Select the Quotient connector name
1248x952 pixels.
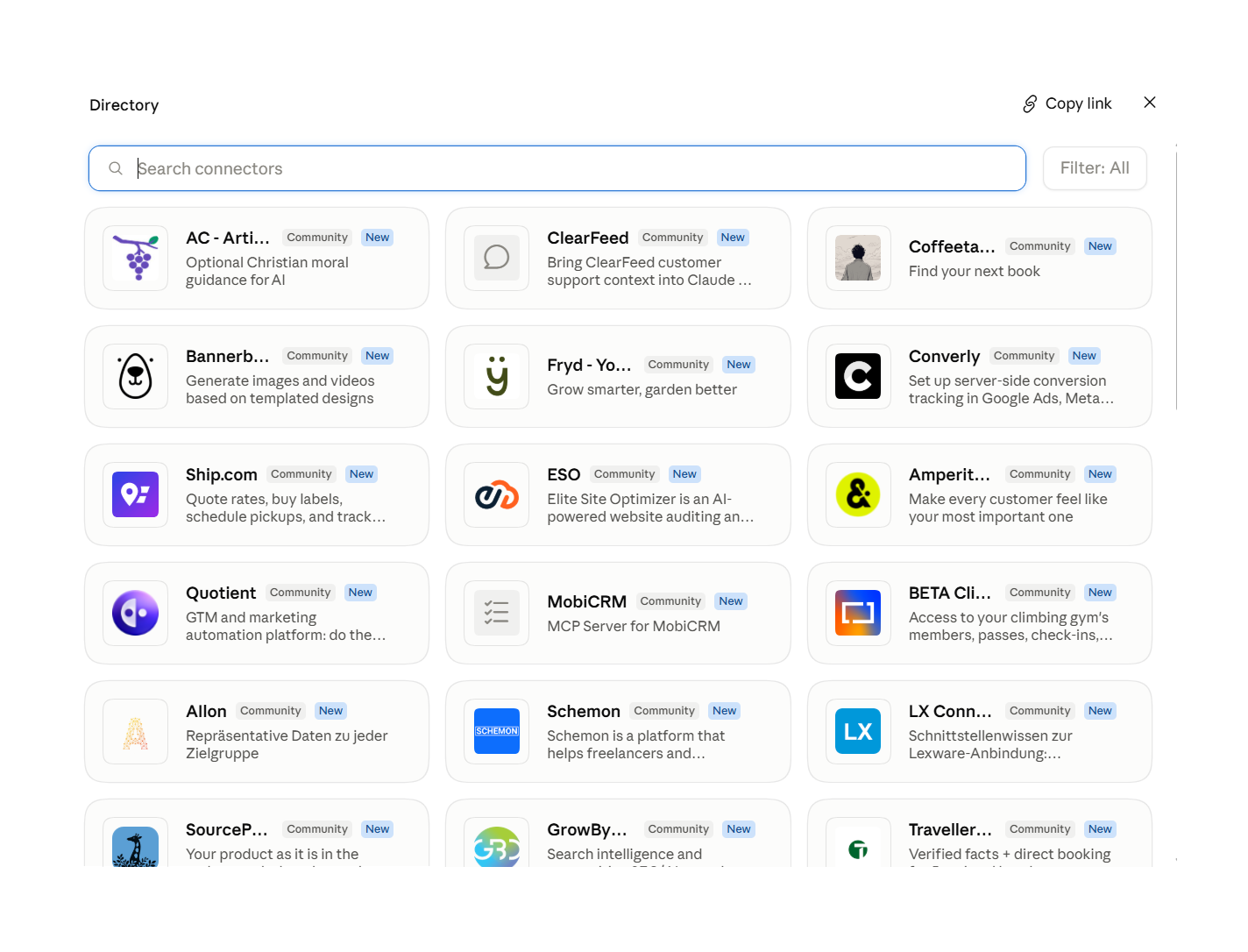221,593
